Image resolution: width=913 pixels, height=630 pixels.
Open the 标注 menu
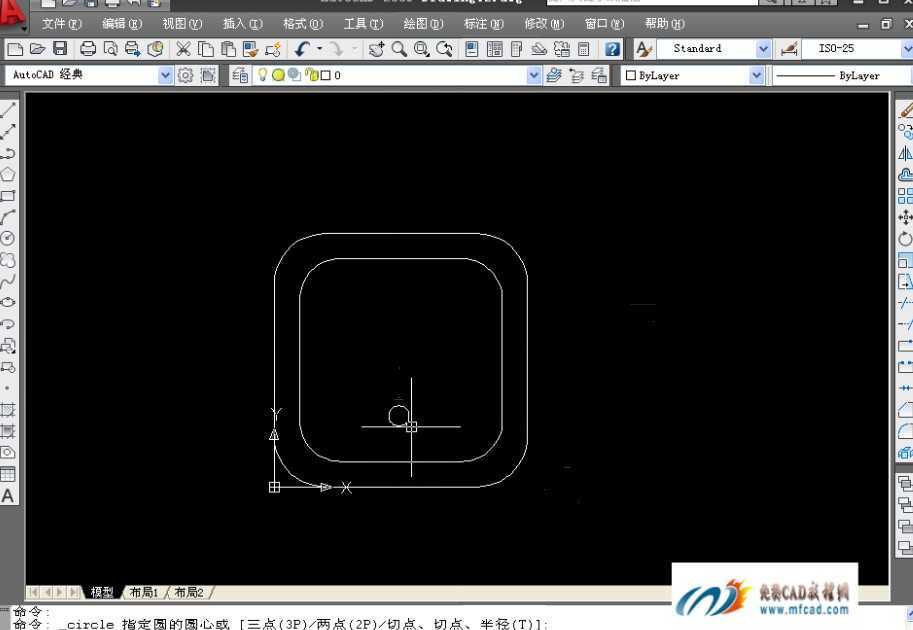pyautogui.click(x=483, y=24)
